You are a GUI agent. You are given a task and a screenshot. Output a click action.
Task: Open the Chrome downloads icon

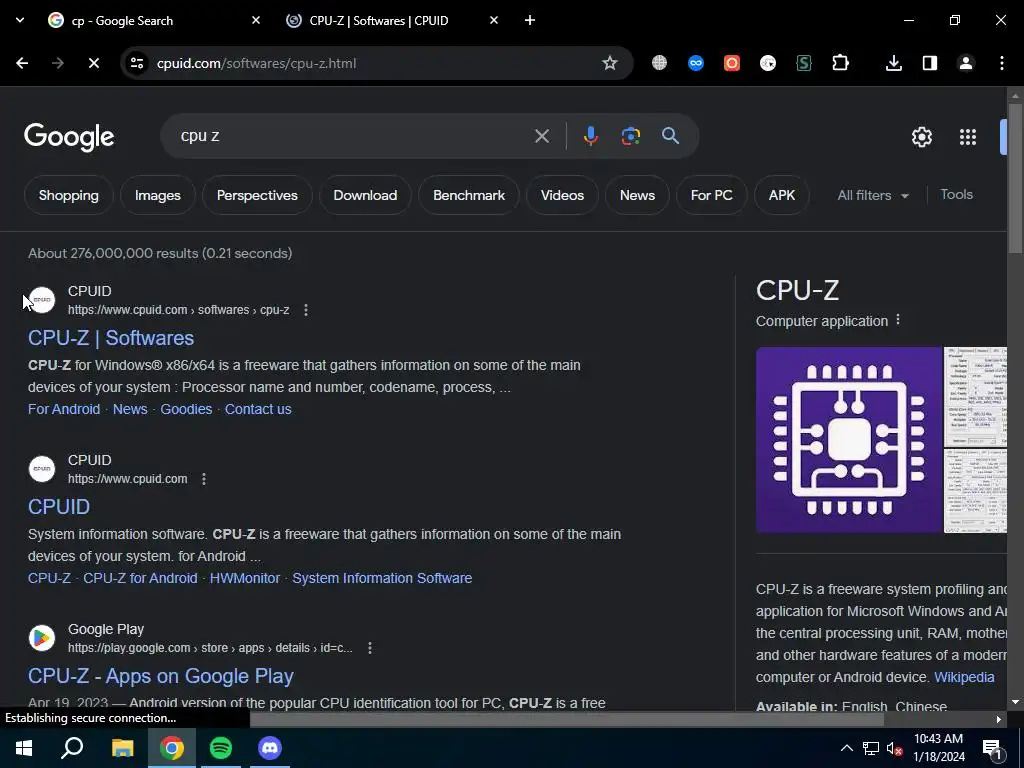893,63
